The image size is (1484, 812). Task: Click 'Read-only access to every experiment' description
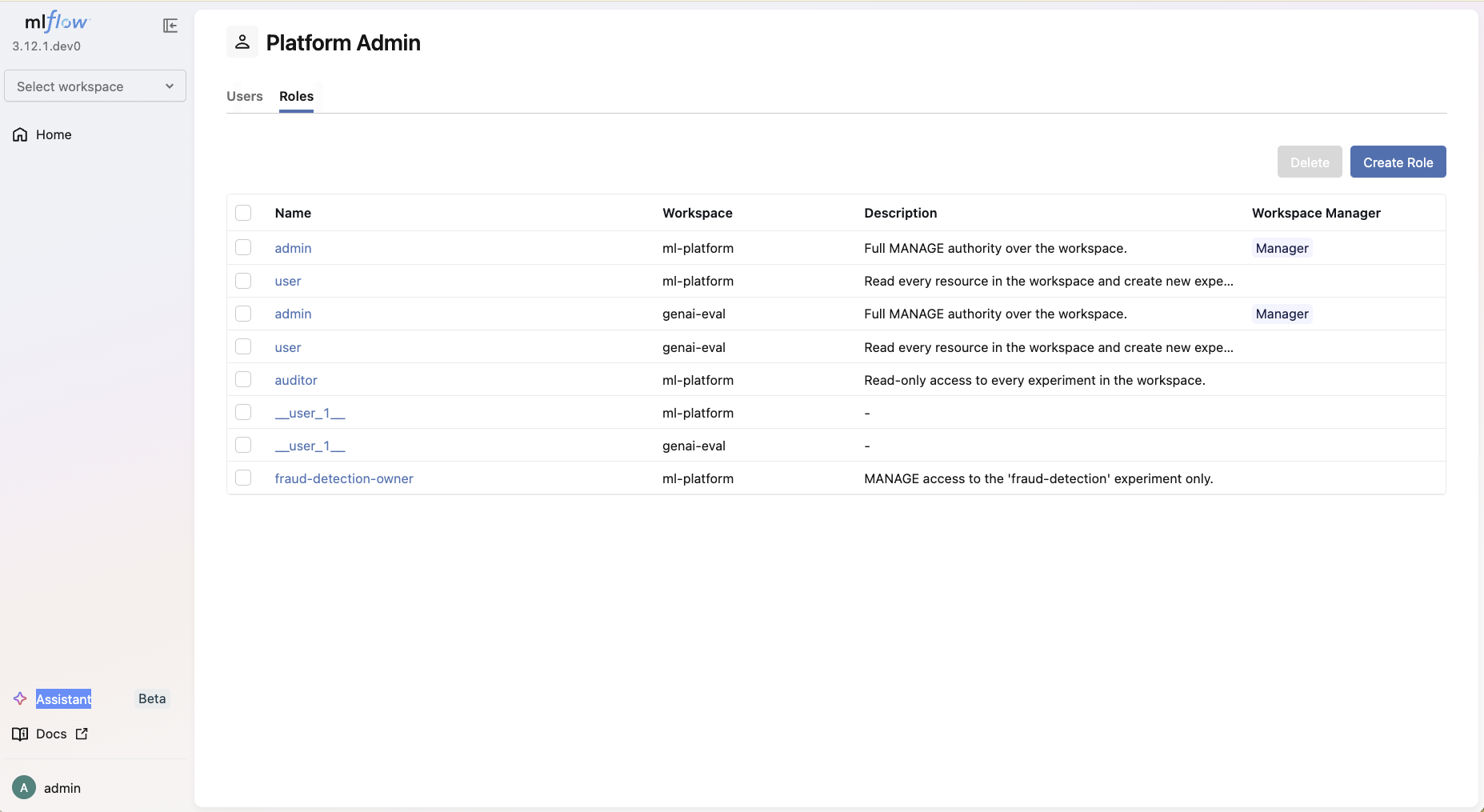[1034, 380]
